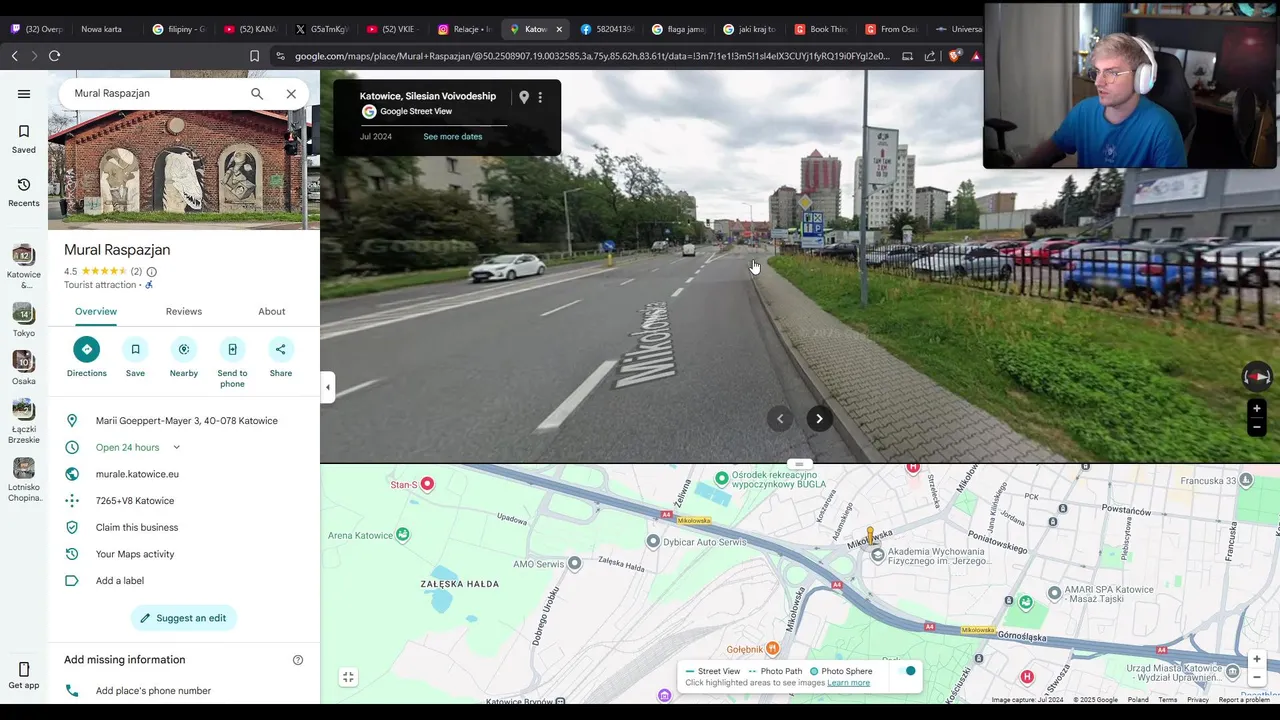The width and height of the screenshot is (1280, 720).
Task: Switch to the Nowa karta browser tab
Action: pyautogui.click(x=104, y=29)
